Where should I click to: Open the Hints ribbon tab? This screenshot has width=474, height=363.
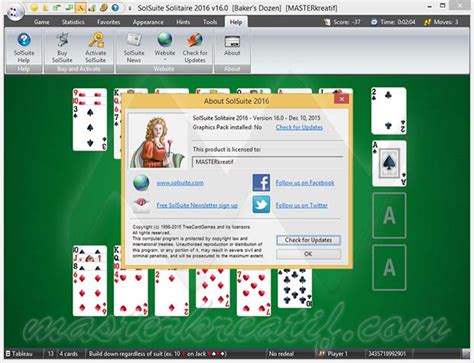click(183, 22)
